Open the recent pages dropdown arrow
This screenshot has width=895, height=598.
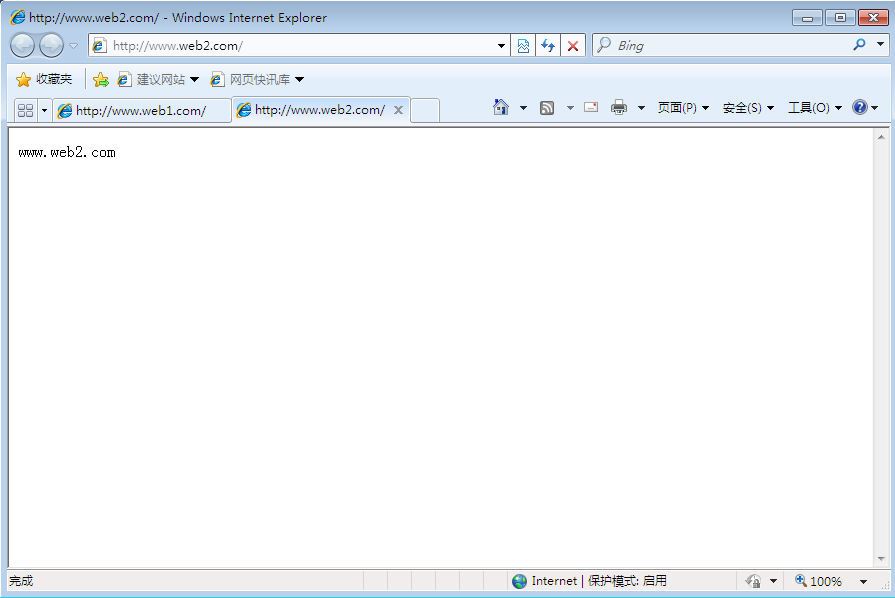[74, 46]
